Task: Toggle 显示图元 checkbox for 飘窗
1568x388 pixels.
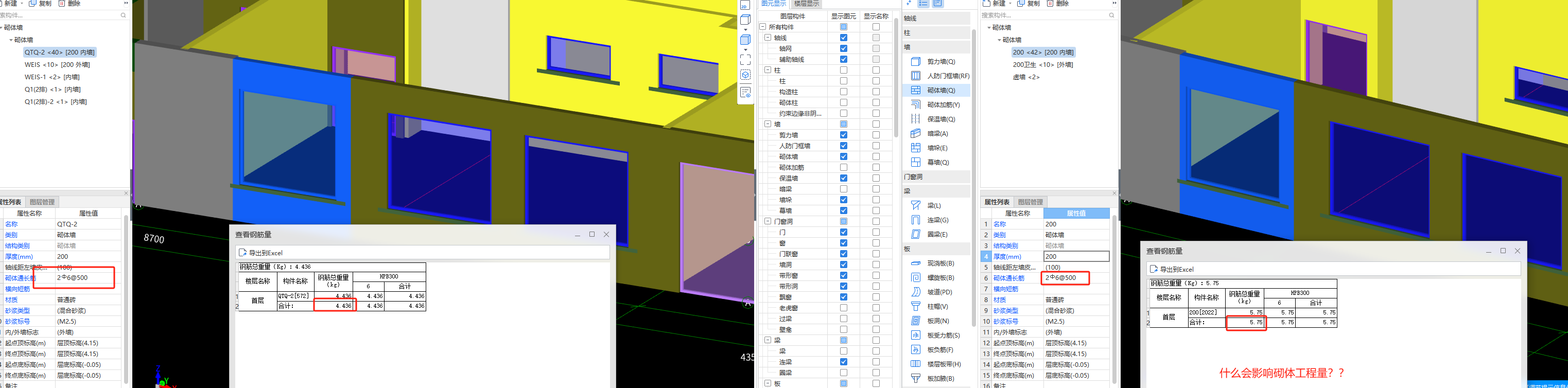Action: click(843, 297)
